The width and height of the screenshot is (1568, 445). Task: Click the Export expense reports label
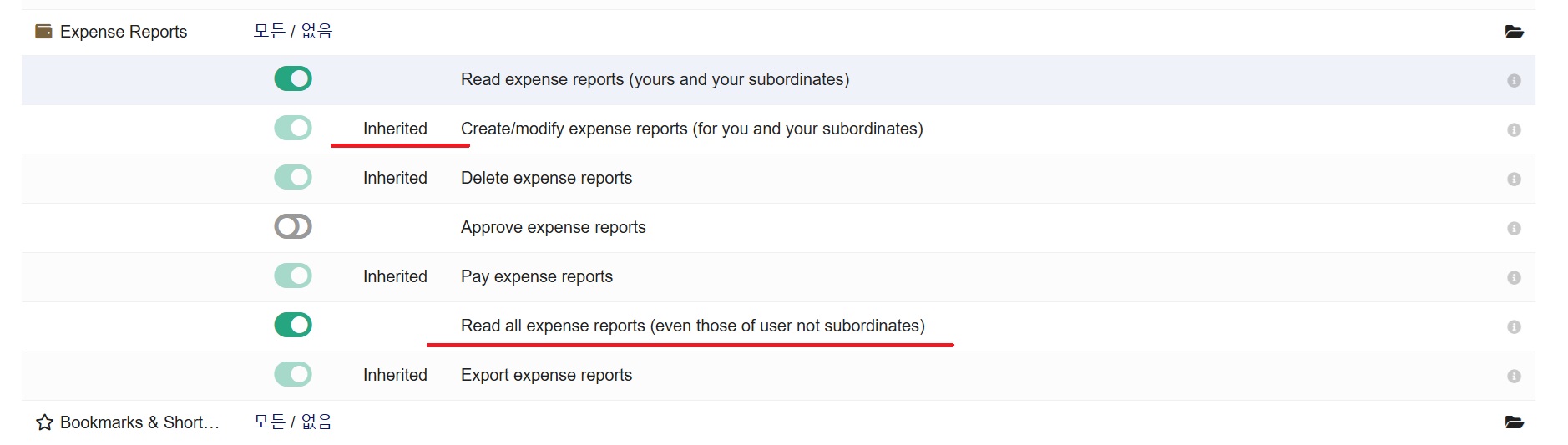tap(546, 375)
